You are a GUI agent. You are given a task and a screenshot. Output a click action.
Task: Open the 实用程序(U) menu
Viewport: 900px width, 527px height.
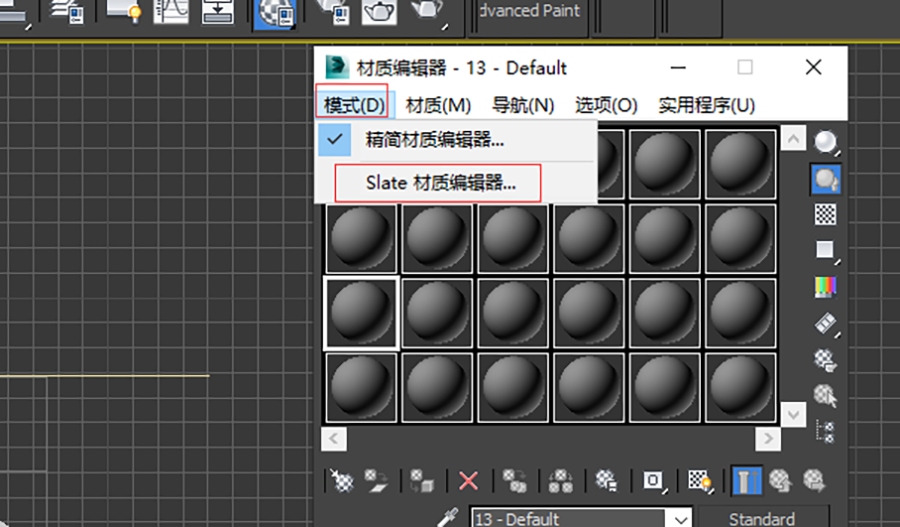pyautogui.click(x=707, y=105)
